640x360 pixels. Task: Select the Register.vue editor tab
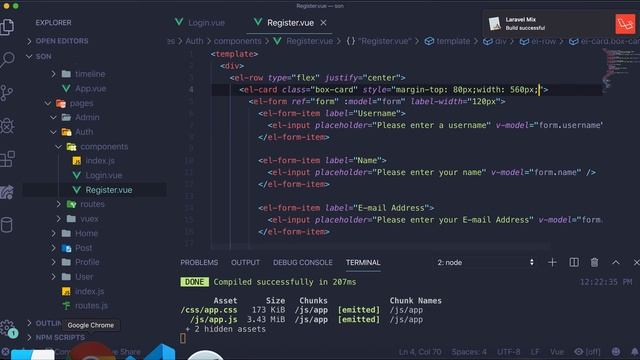[290, 23]
